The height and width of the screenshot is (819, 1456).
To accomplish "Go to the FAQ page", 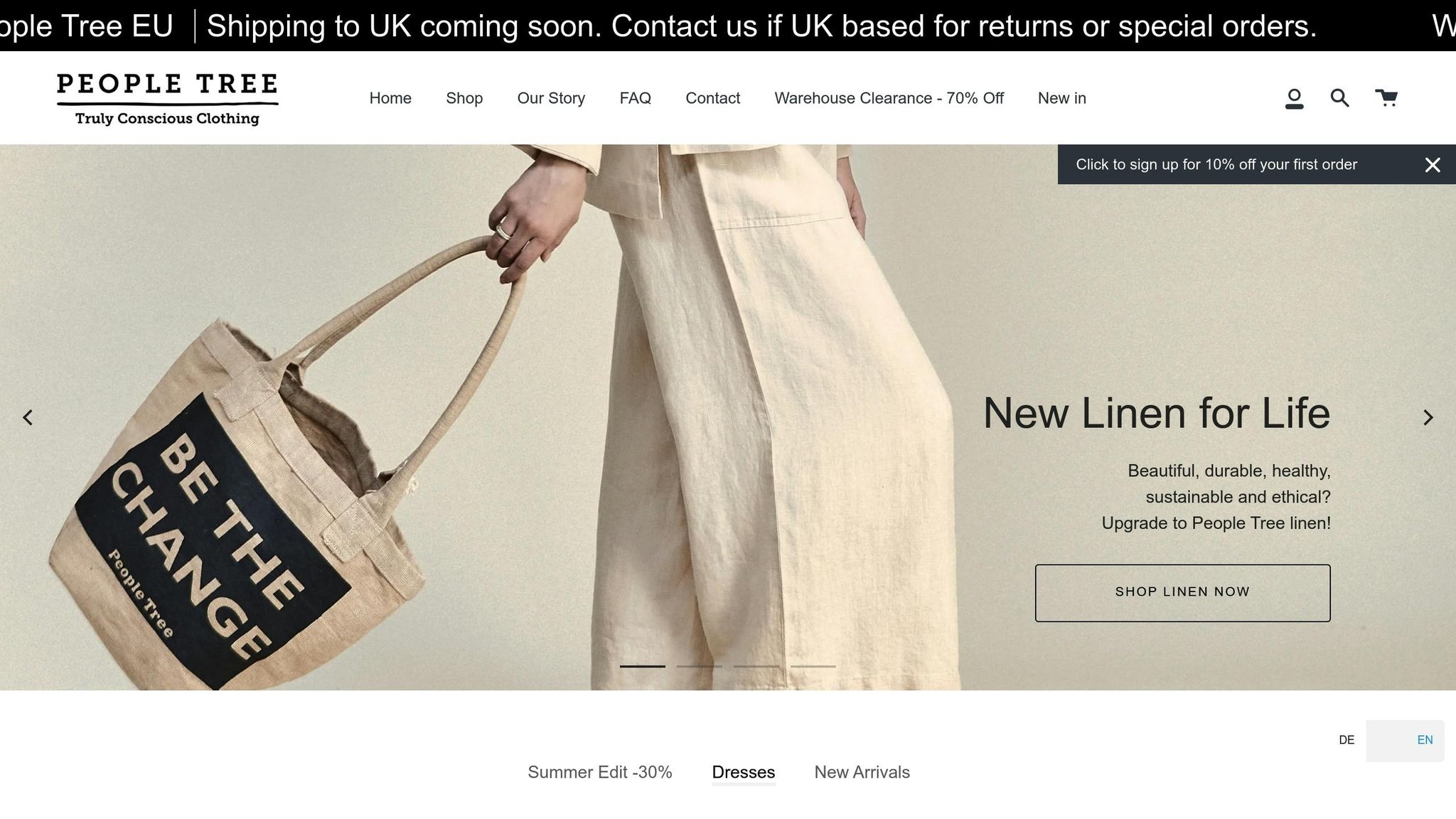I will [x=635, y=98].
